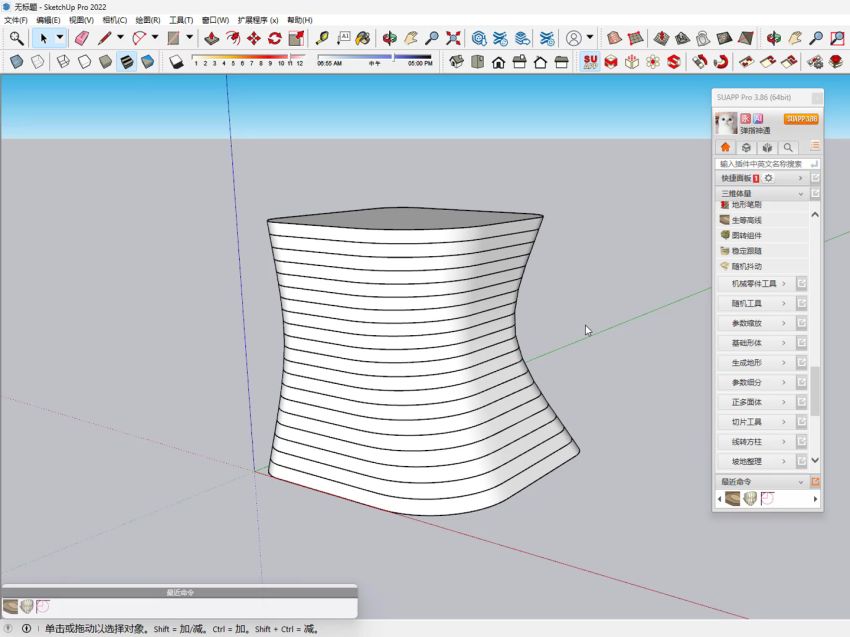Open the line tool dropdown arrow

coord(120,38)
